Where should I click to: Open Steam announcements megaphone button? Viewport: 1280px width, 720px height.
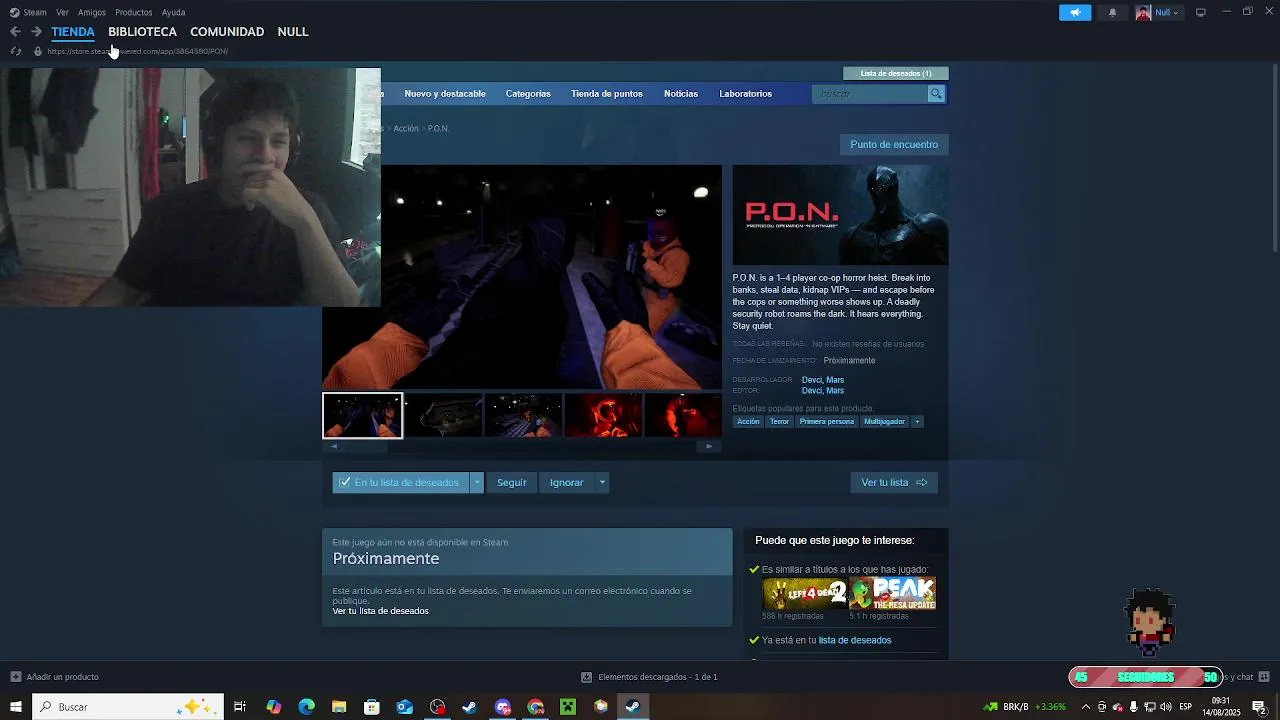pyautogui.click(x=1075, y=12)
